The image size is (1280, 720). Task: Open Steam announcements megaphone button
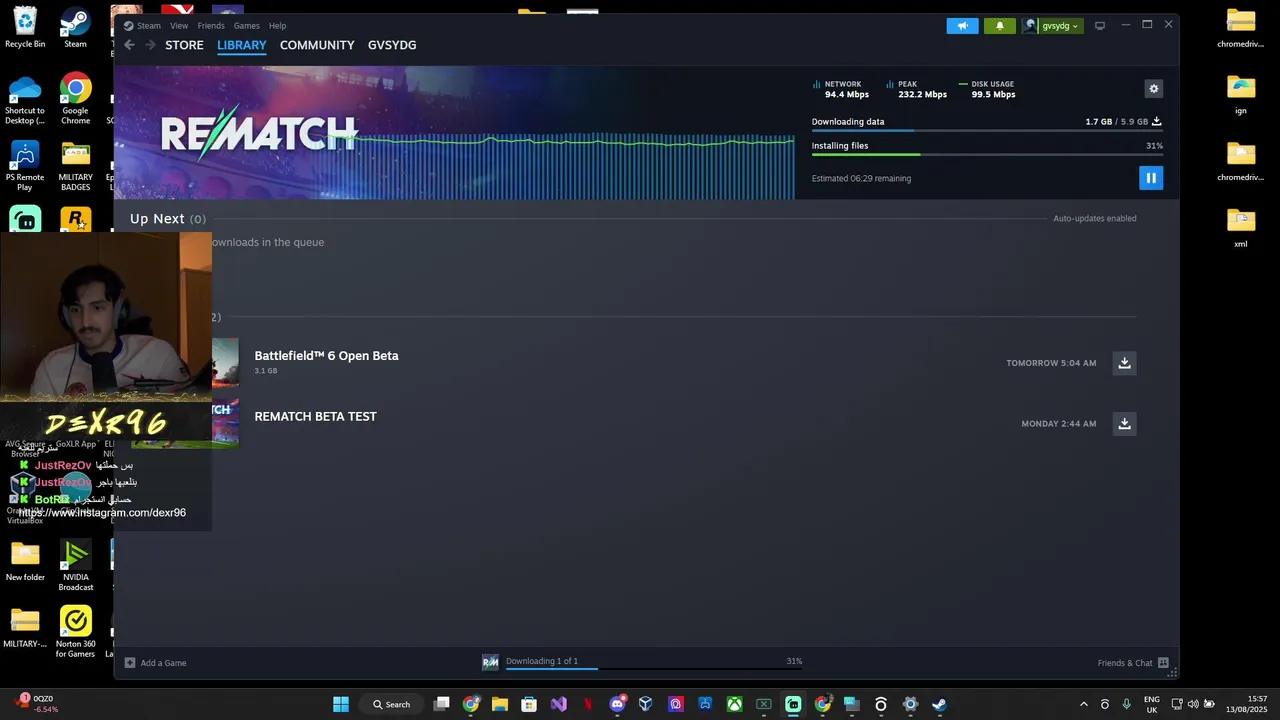tap(962, 26)
